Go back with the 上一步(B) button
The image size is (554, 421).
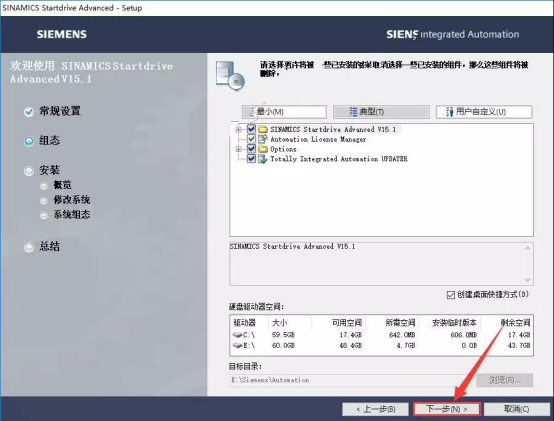point(376,409)
